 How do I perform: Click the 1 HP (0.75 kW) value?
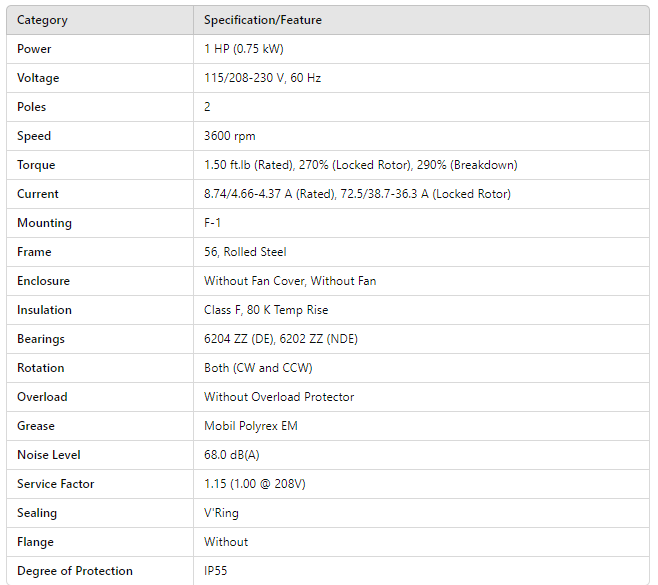244,49
